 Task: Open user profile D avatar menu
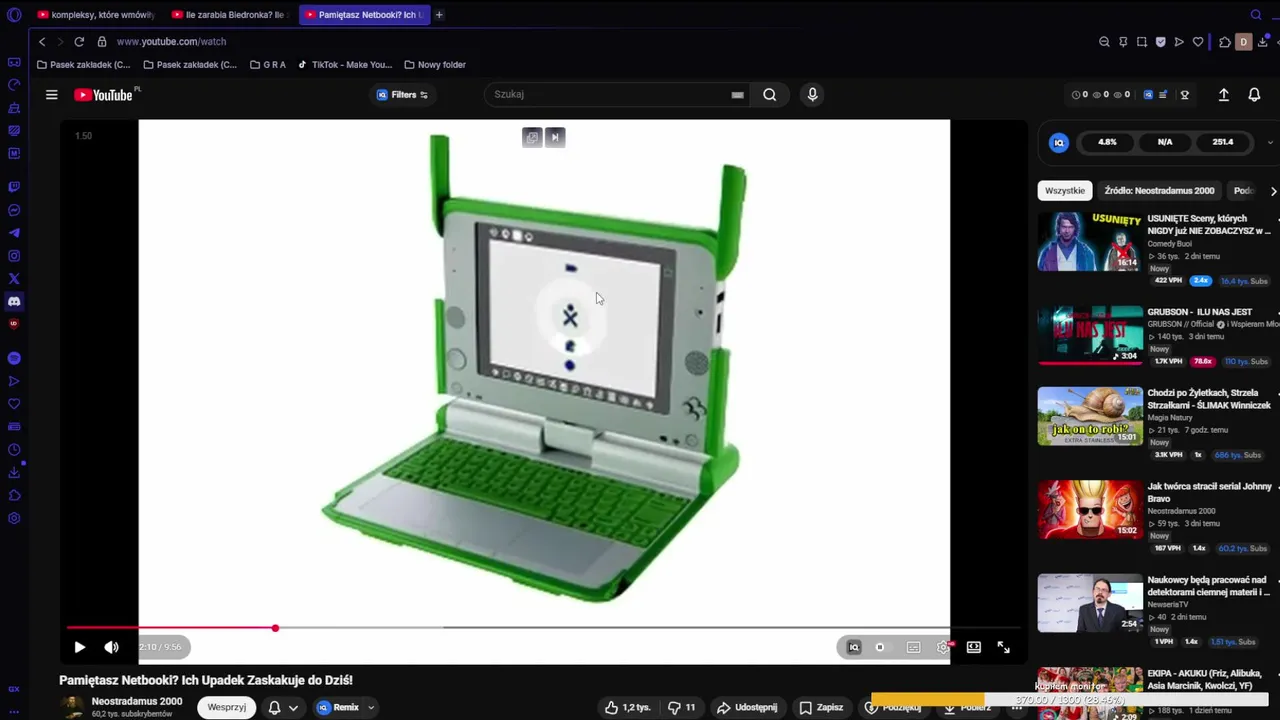coord(1243,42)
